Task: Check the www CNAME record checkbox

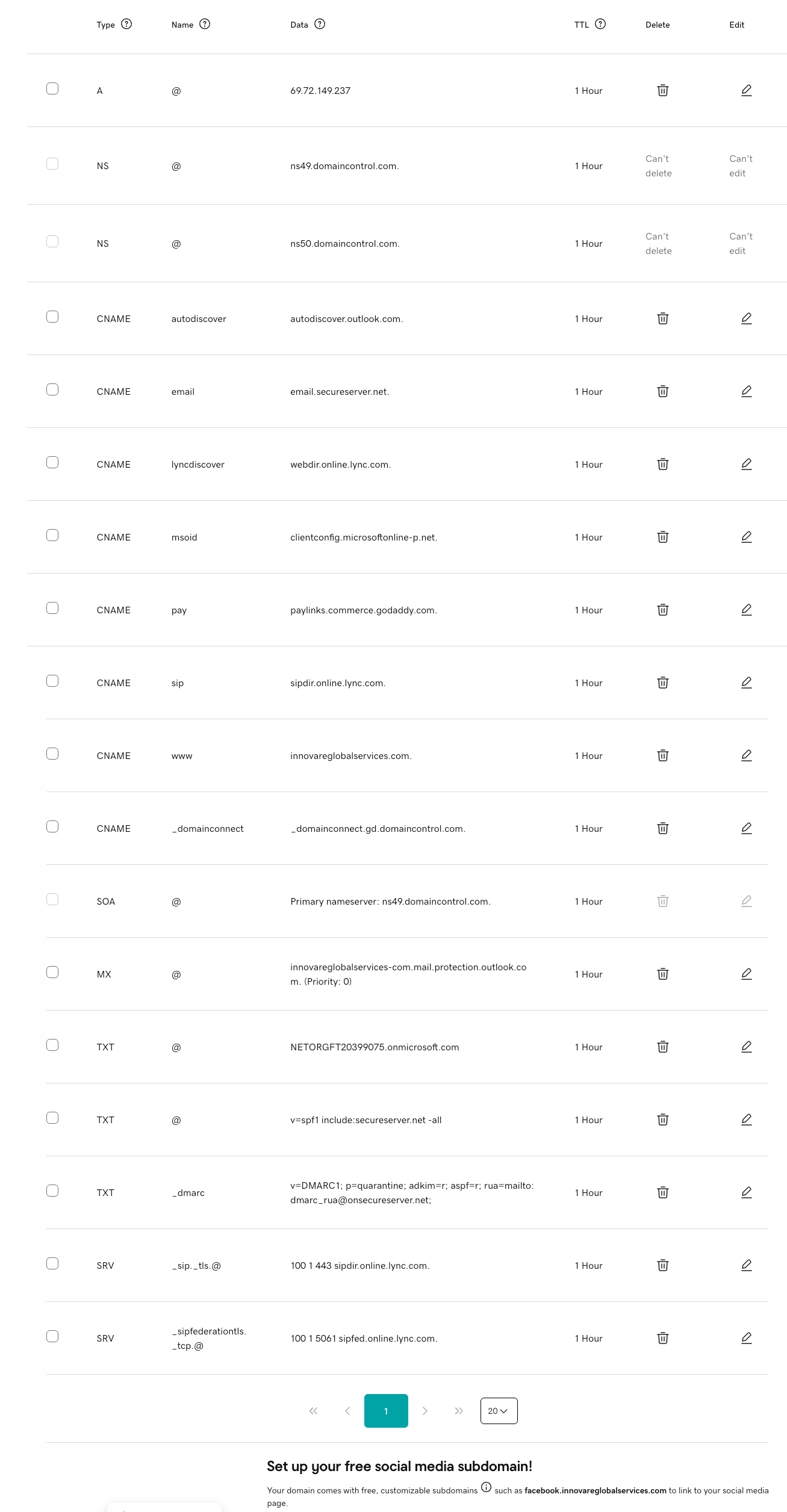Action: point(52,754)
